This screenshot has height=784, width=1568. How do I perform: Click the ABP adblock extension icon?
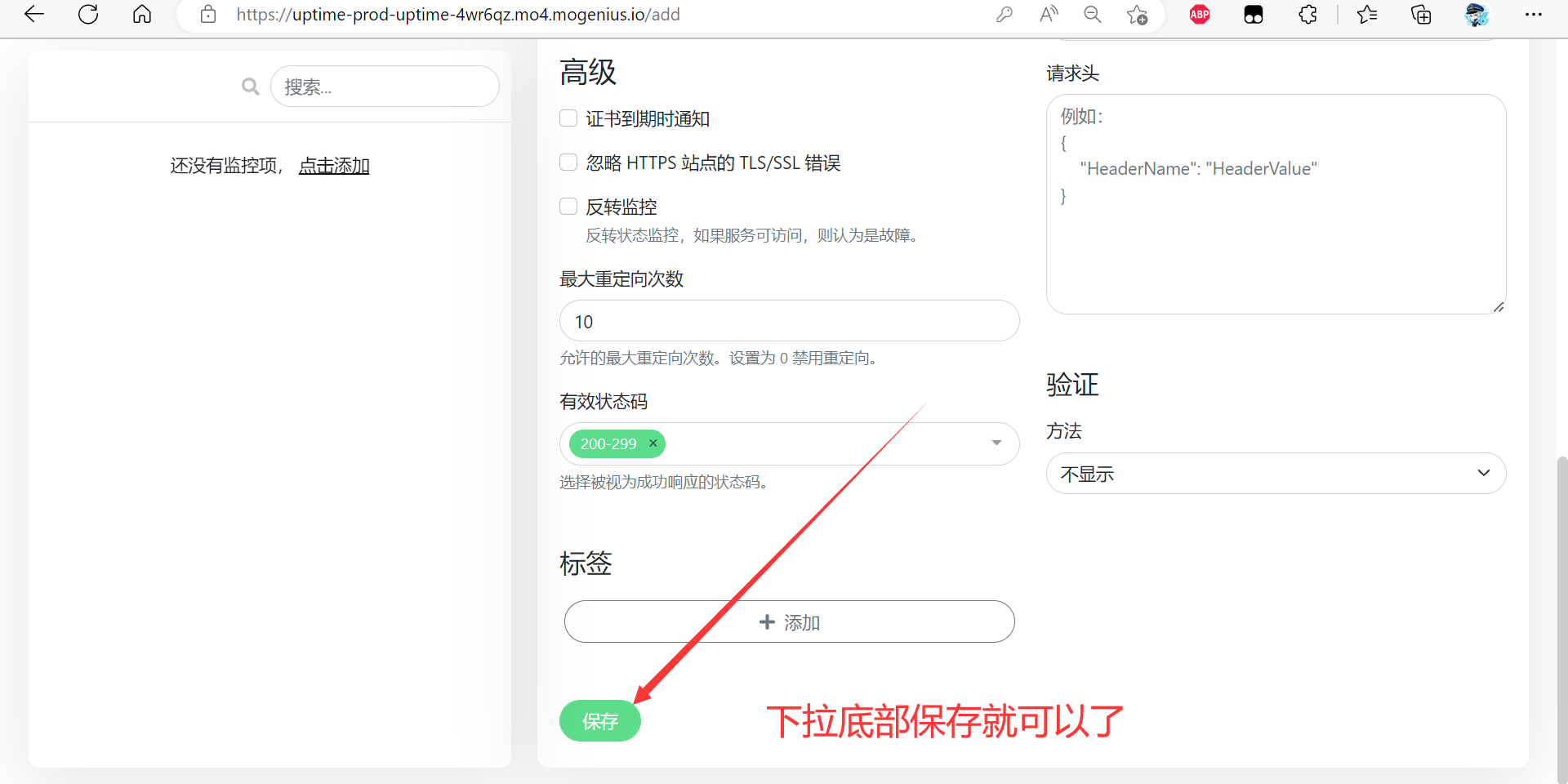1200,14
